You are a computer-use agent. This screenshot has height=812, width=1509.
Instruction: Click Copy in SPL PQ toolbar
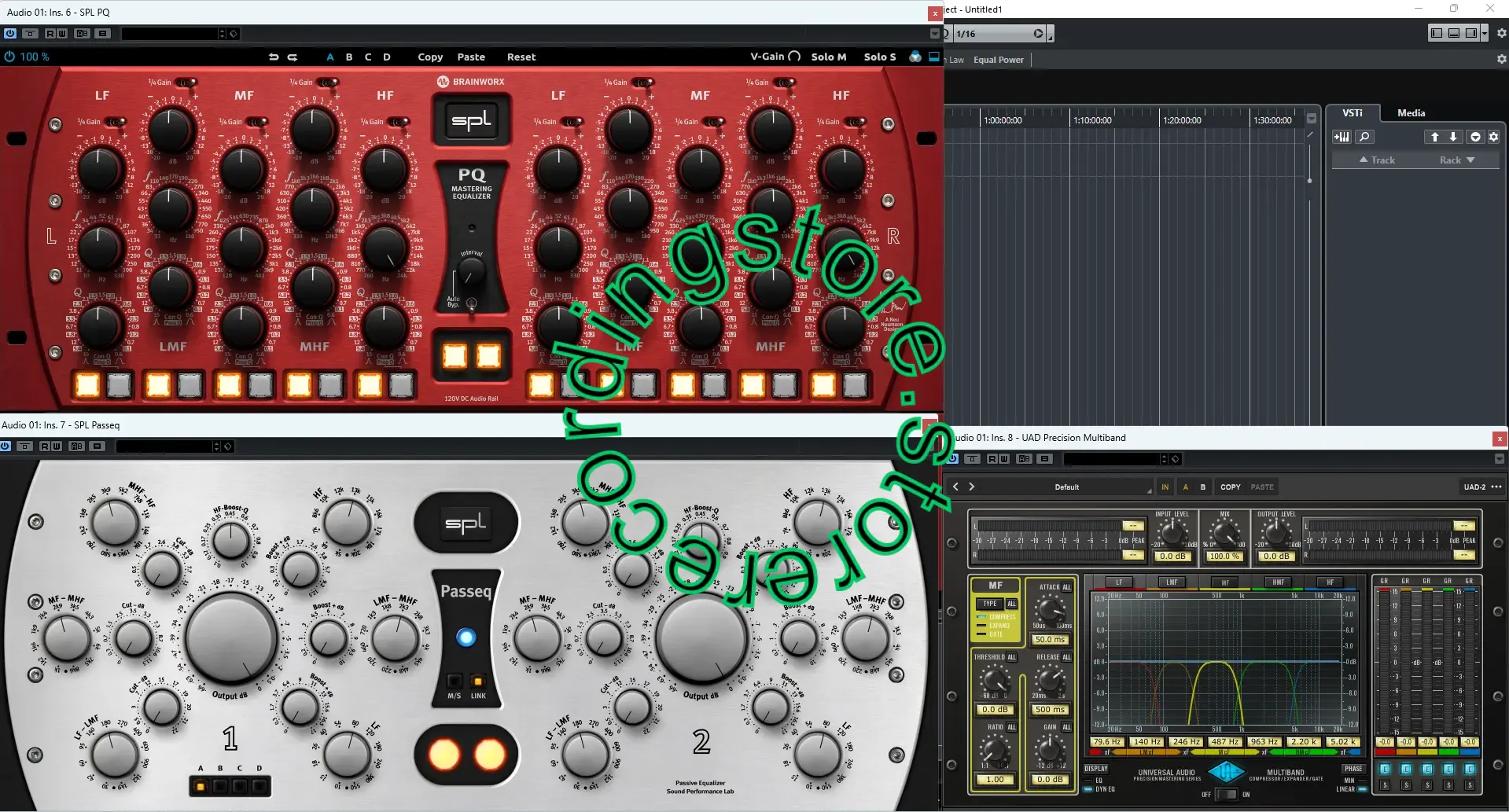(x=430, y=57)
